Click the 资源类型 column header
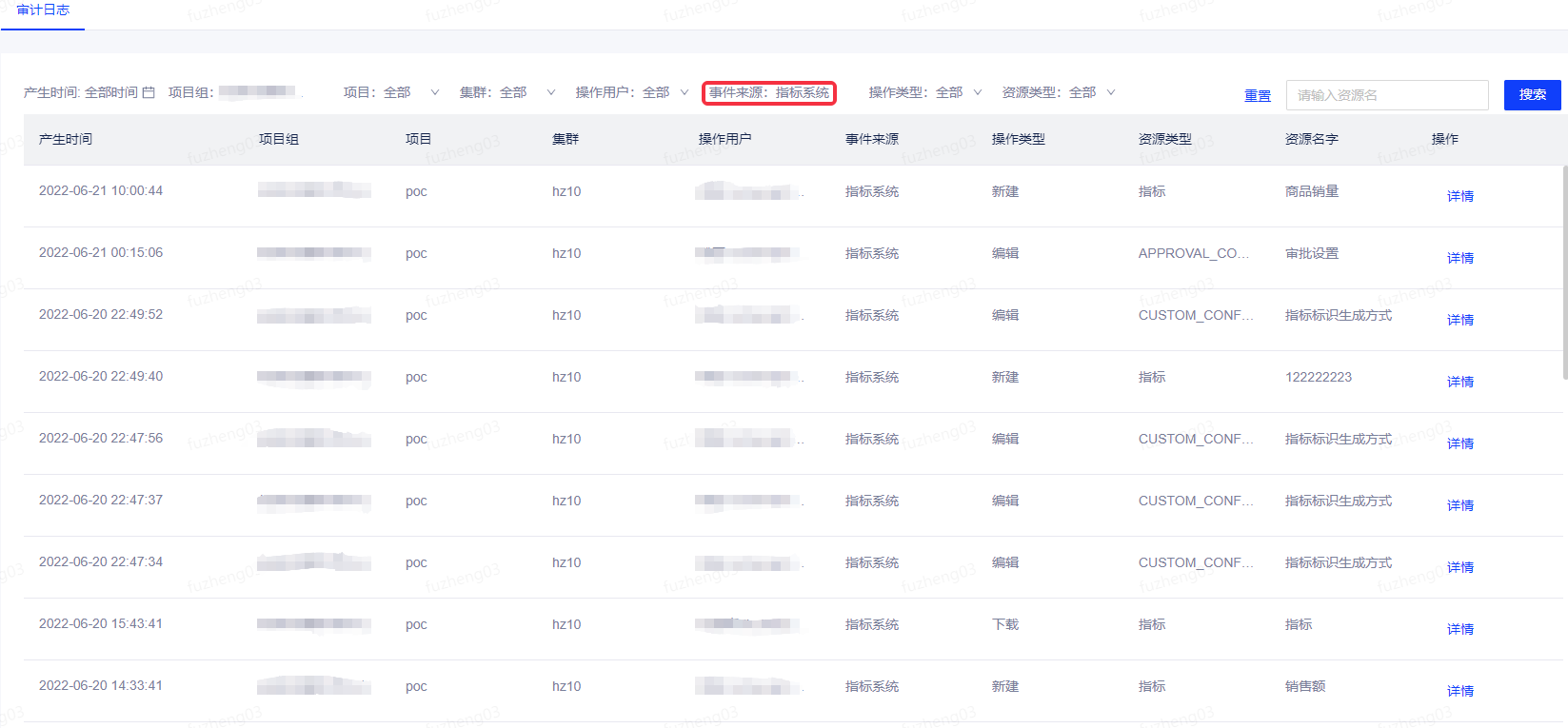 pos(1165,139)
